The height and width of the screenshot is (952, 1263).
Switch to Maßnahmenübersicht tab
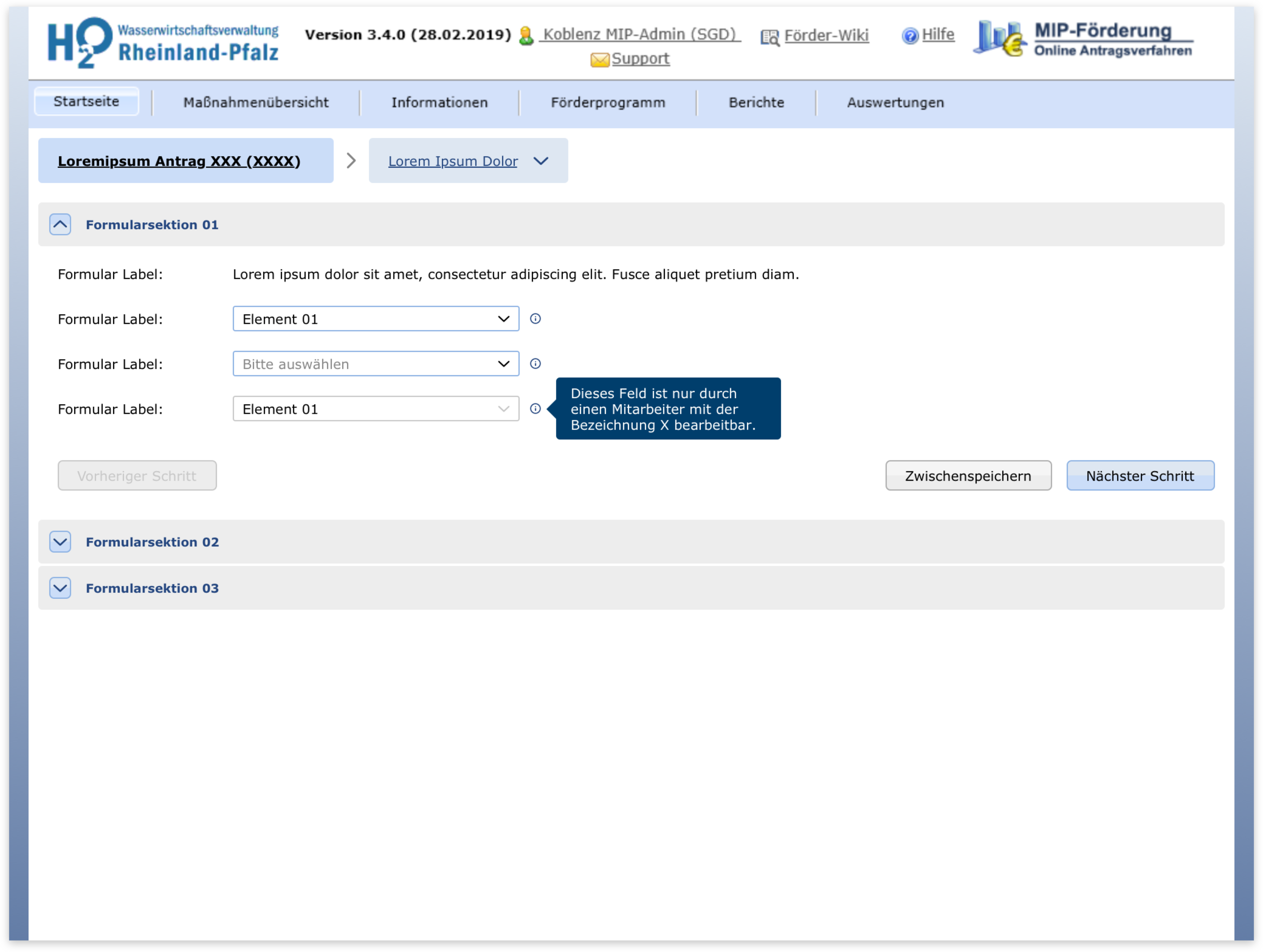pyautogui.click(x=256, y=103)
